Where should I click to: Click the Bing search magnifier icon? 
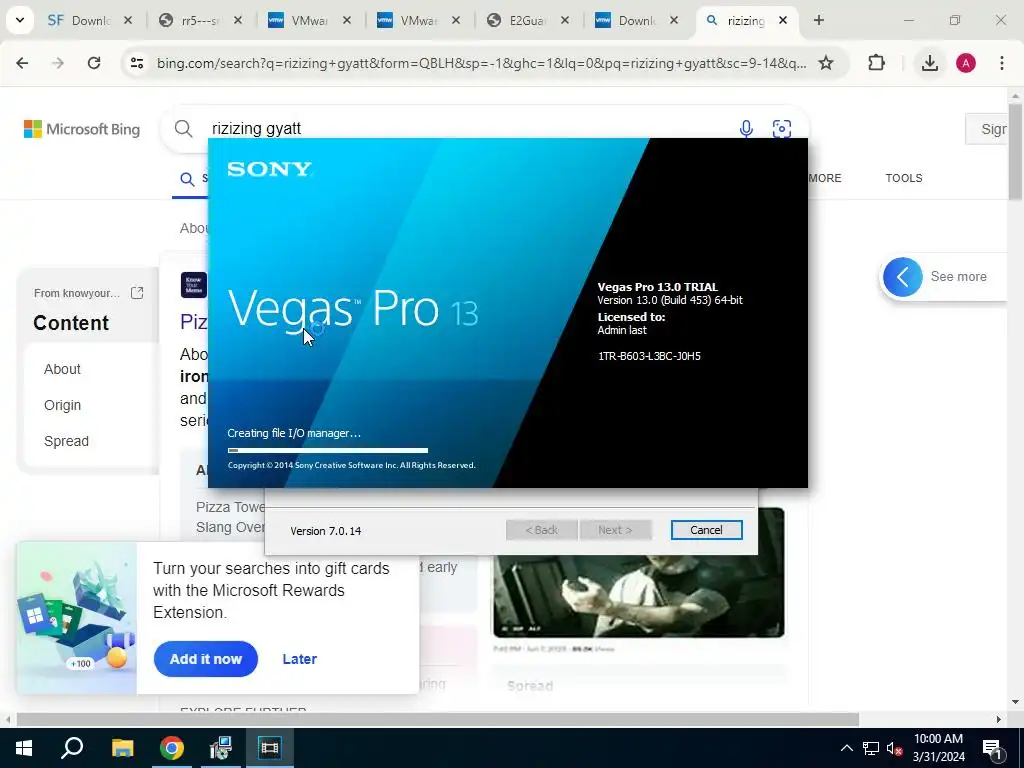[x=184, y=129]
